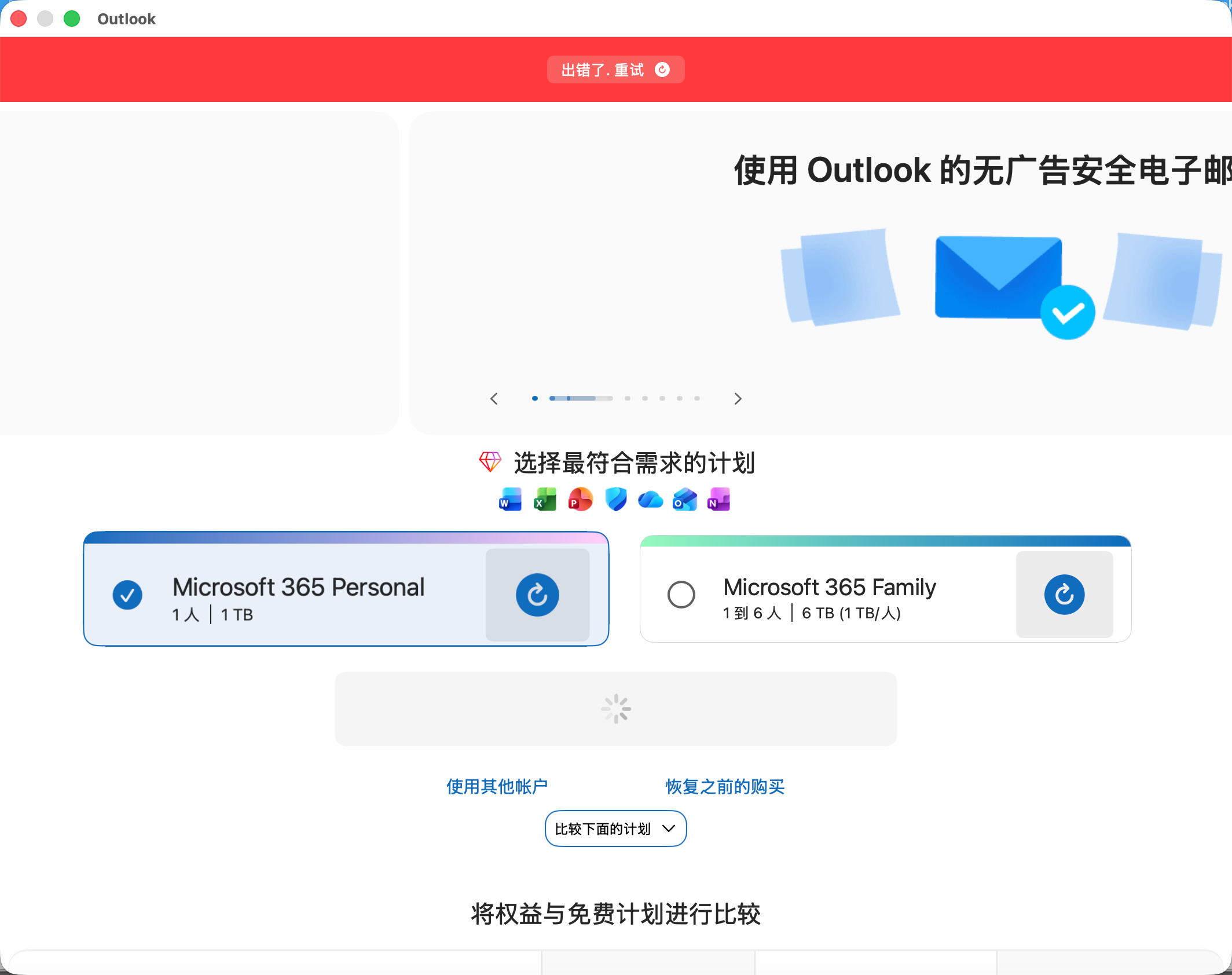Click the OneDrive cloud icon
Image resolution: width=1232 pixels, height=975 pixels.
click(650, 499)
